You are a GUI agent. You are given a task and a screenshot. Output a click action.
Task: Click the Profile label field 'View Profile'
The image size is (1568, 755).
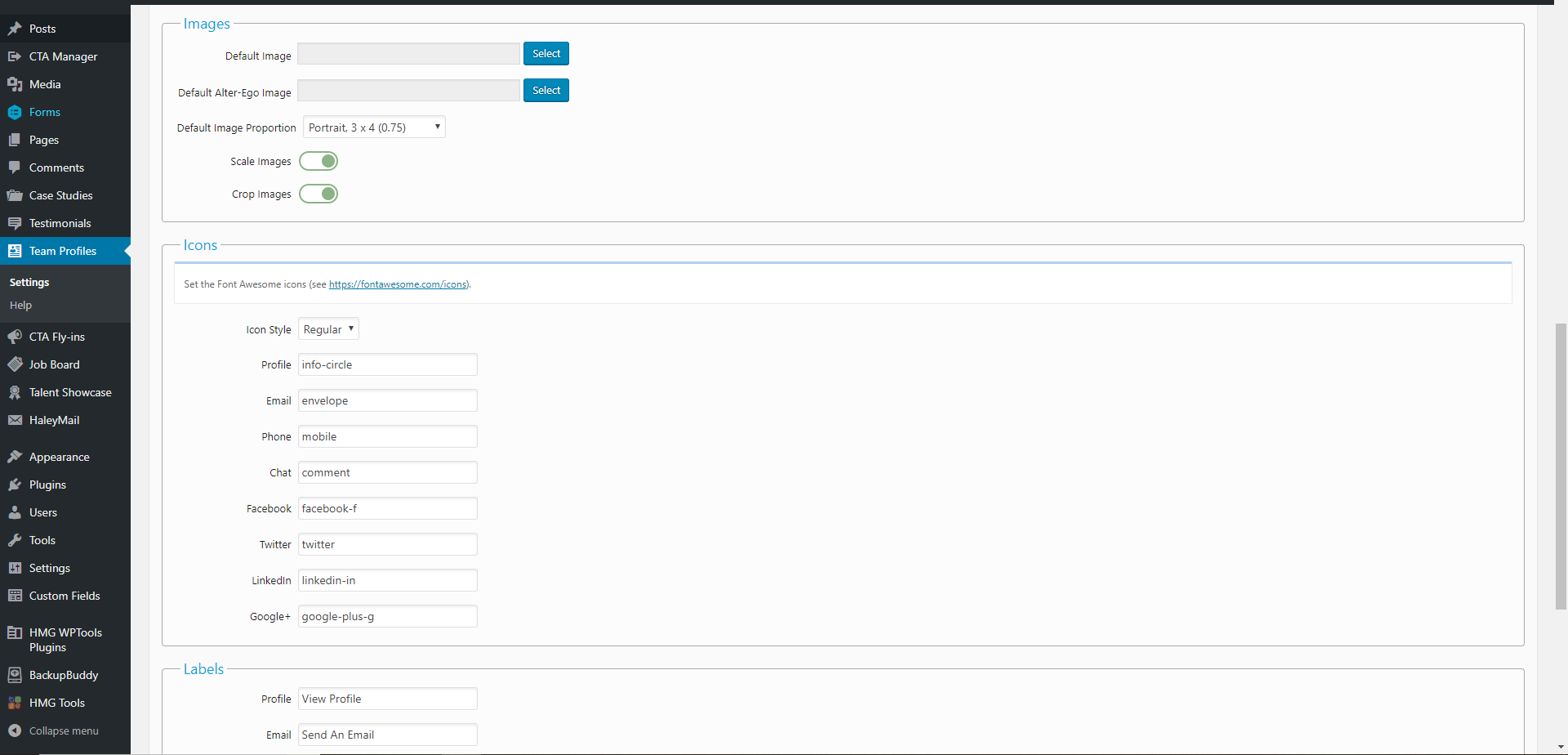(388, 699)
